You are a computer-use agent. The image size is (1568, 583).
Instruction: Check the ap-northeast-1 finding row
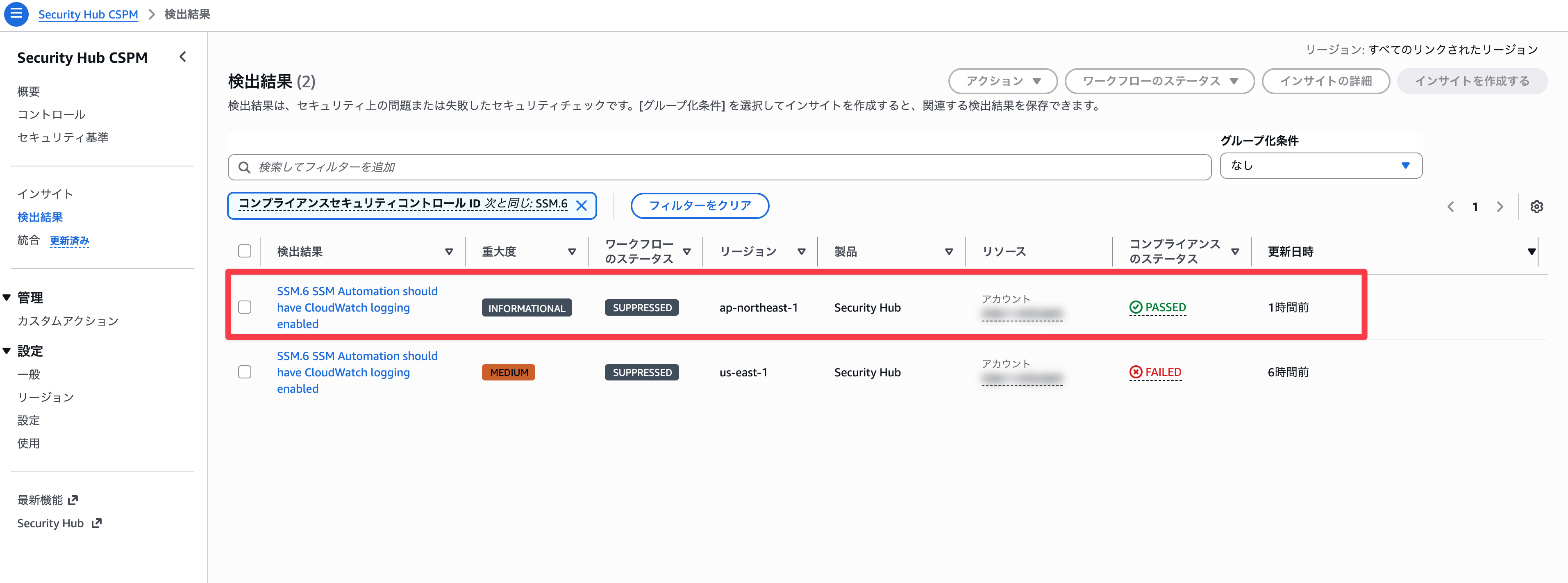(245, 307)
